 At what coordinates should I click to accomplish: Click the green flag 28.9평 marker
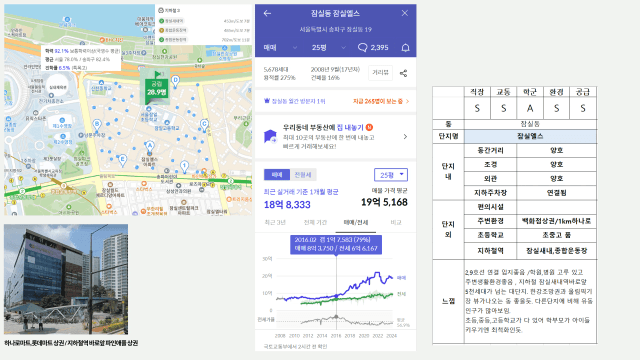(x=157, y=87)
